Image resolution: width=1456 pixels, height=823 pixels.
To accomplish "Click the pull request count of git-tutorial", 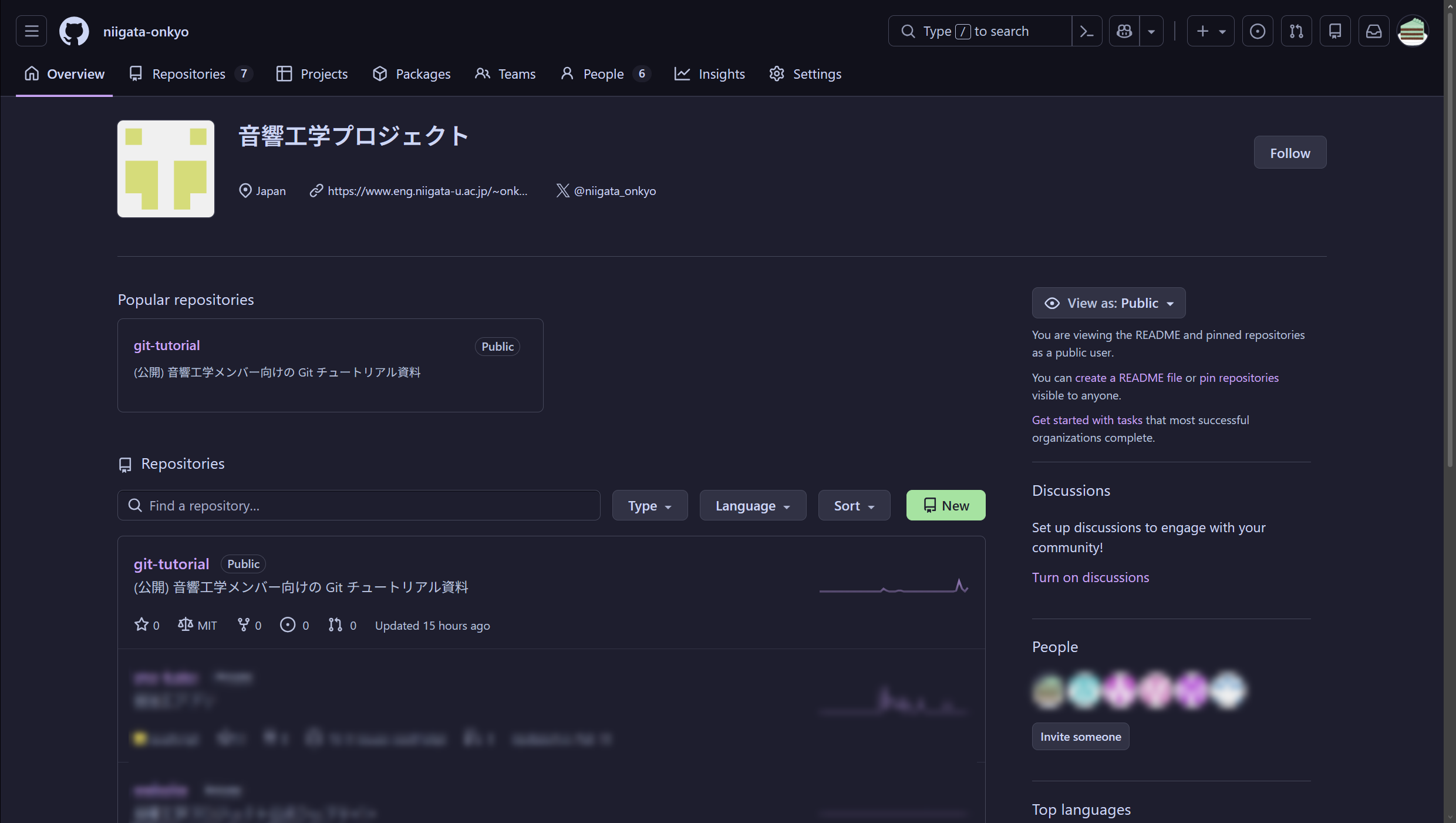I will [x=342, y=625].
